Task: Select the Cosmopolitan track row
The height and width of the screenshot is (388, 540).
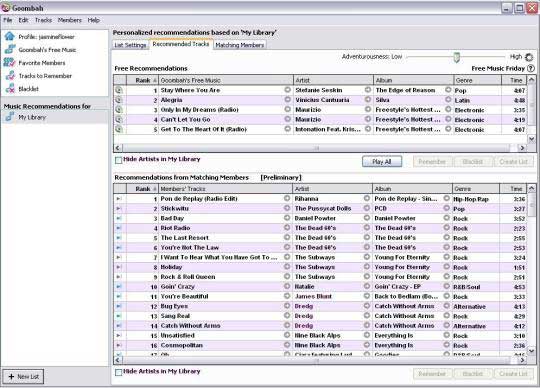Action: pyautogui.click(x=320, y=345)
